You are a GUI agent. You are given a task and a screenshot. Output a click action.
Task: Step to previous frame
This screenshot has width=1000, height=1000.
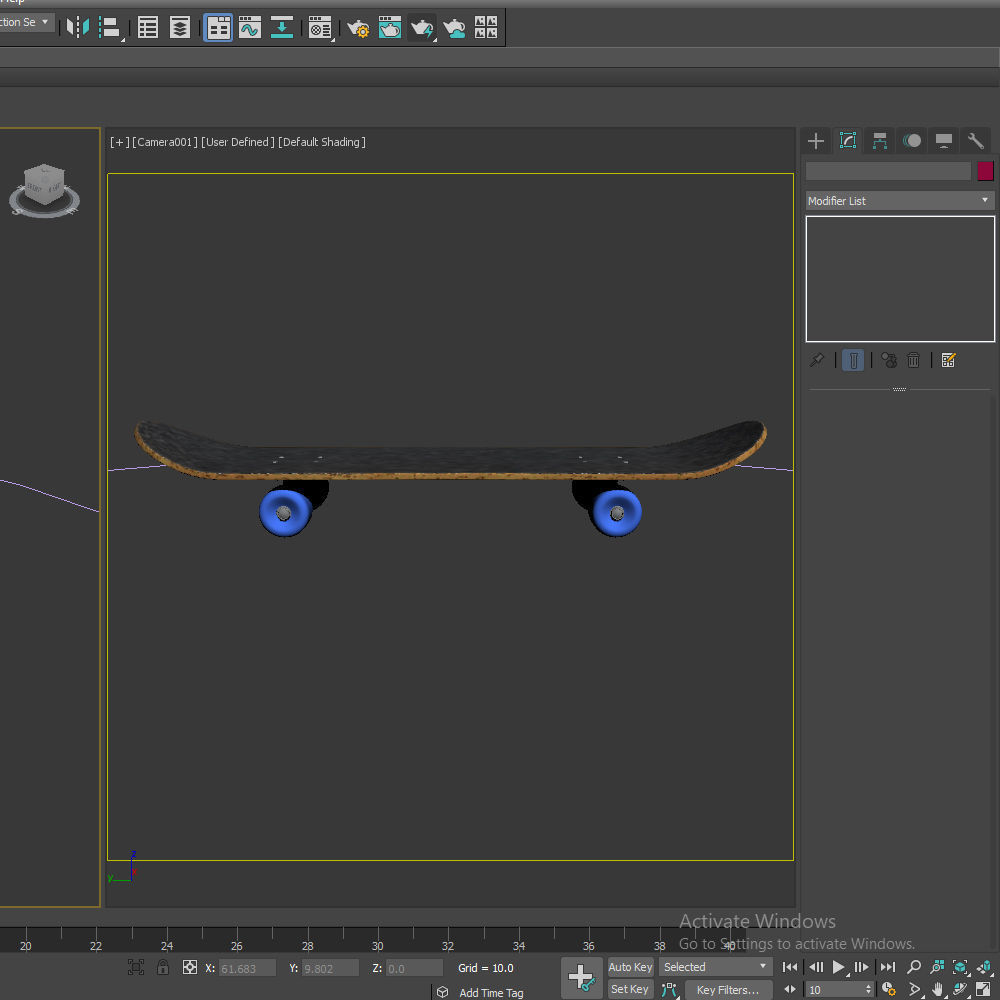coord(816,967)
